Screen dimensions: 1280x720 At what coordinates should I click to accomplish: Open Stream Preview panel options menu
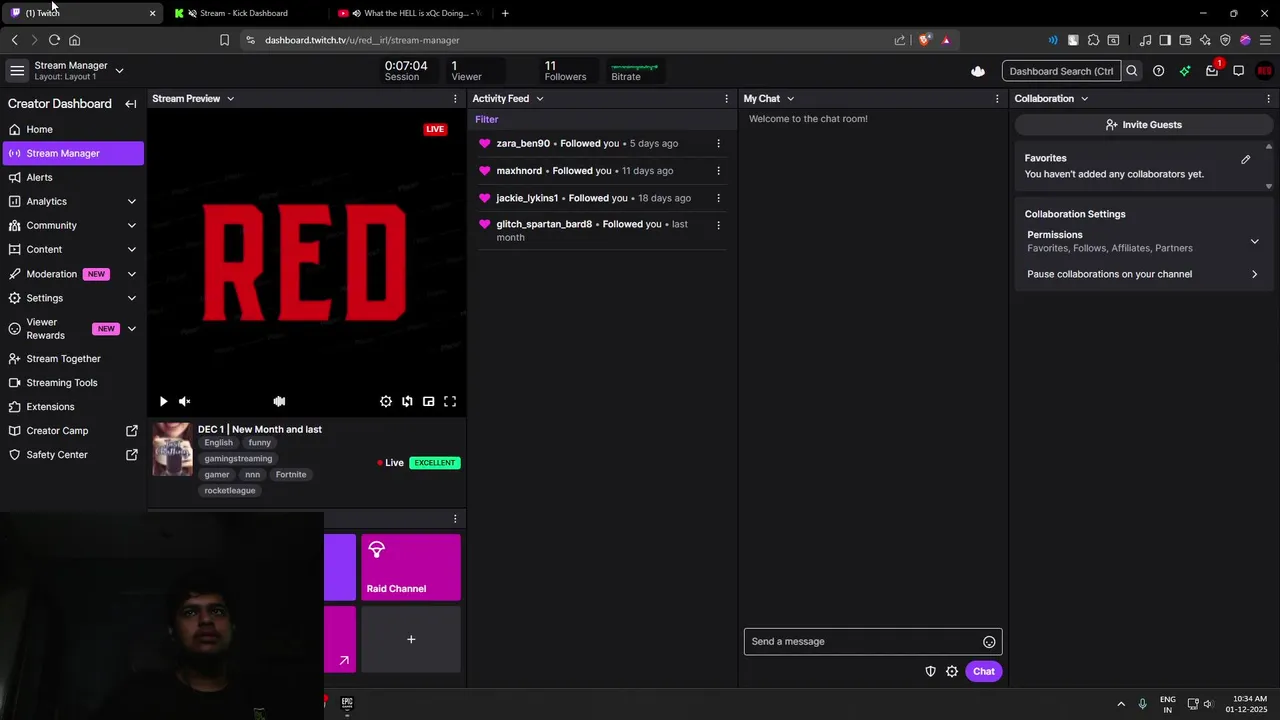tap(455, 99)
